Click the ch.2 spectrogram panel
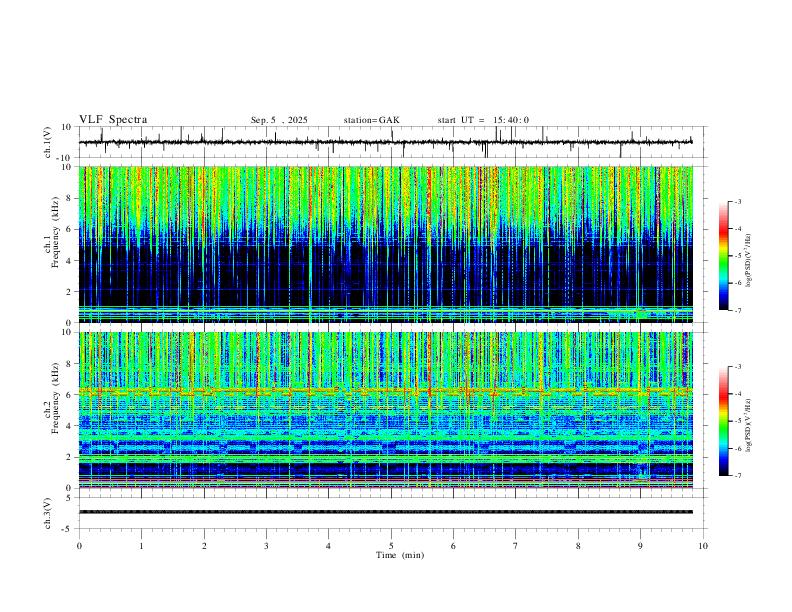This screenshot has width=792, height=612. (x=386, y=410)
